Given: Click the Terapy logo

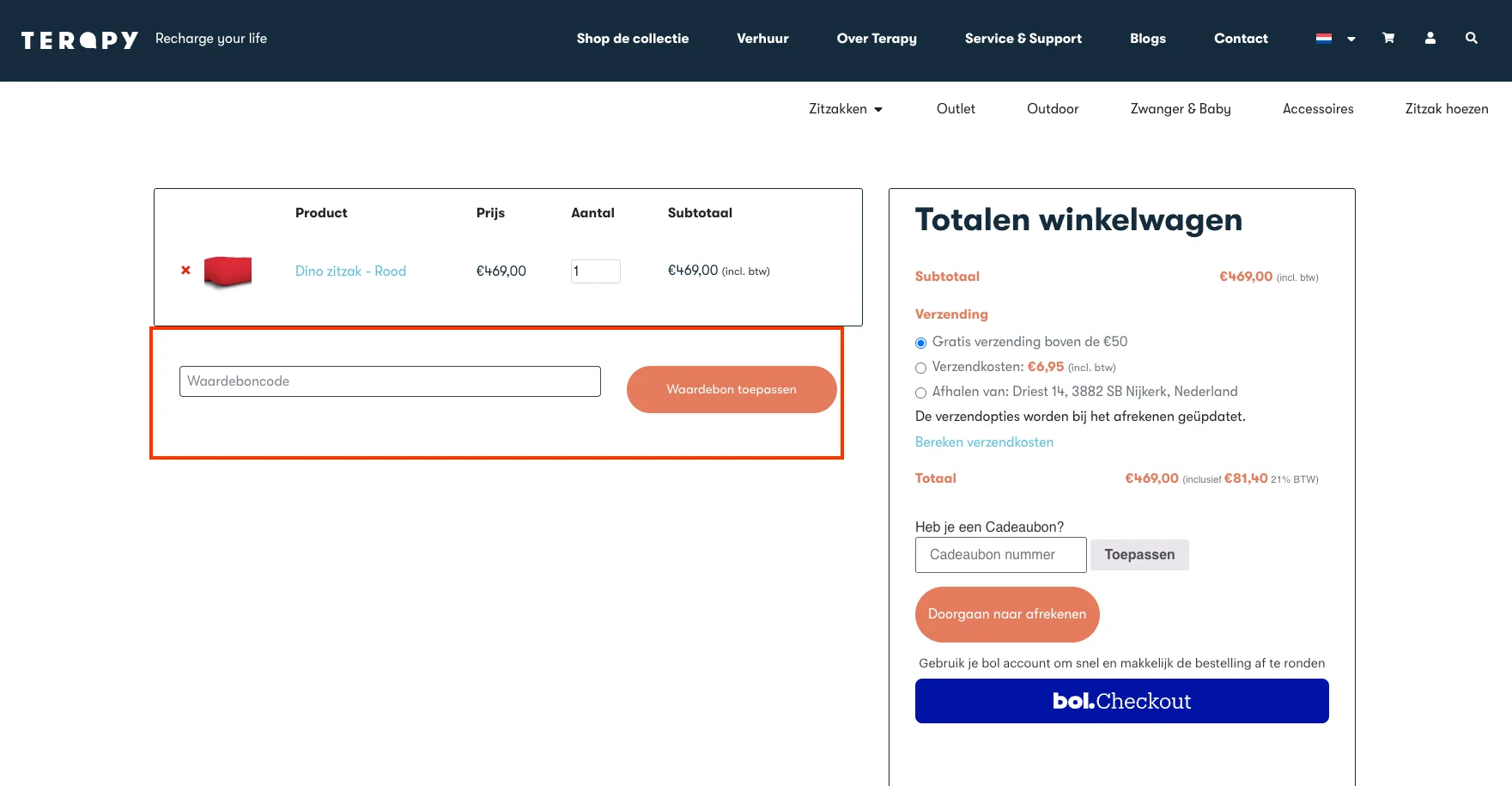Looking at the screenshot, I should pos(80,40).
